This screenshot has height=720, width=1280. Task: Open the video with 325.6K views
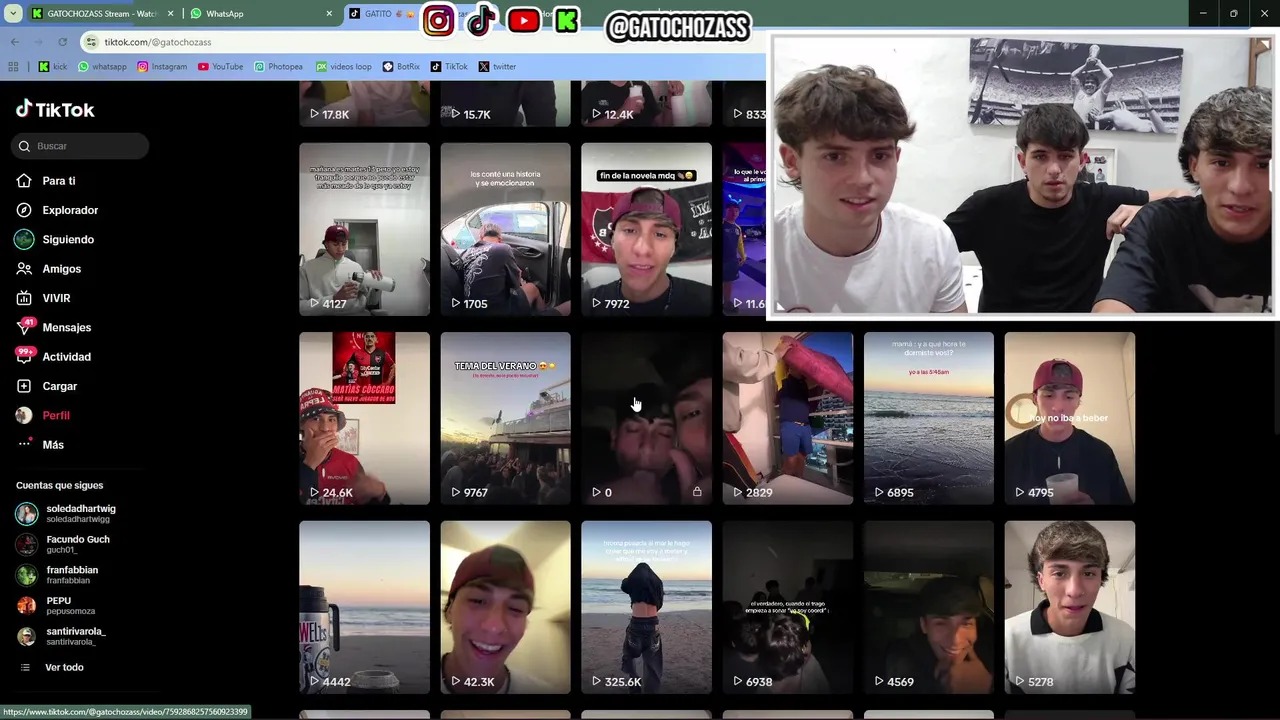[646, 607]
